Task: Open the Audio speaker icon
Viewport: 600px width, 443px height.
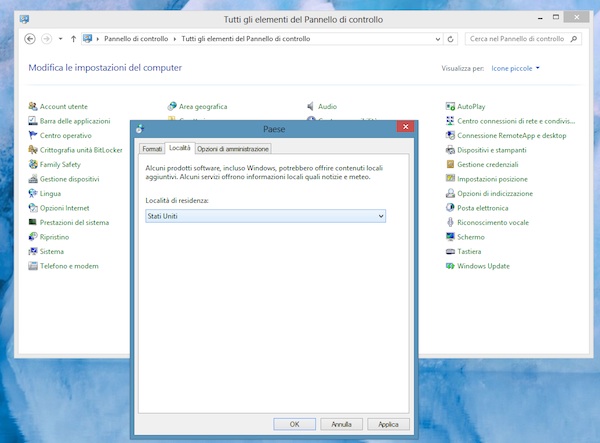Action: coord(311,106)
